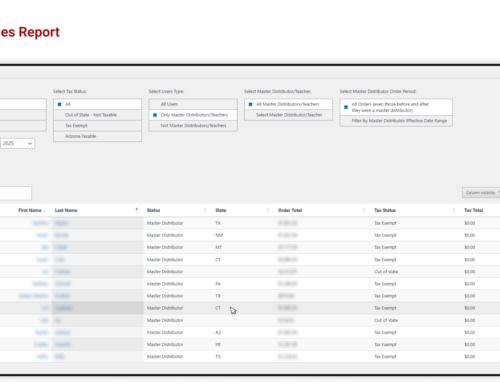The image size is (500, 383).
Task: Click the Tax Total column header
Action: 474,210
